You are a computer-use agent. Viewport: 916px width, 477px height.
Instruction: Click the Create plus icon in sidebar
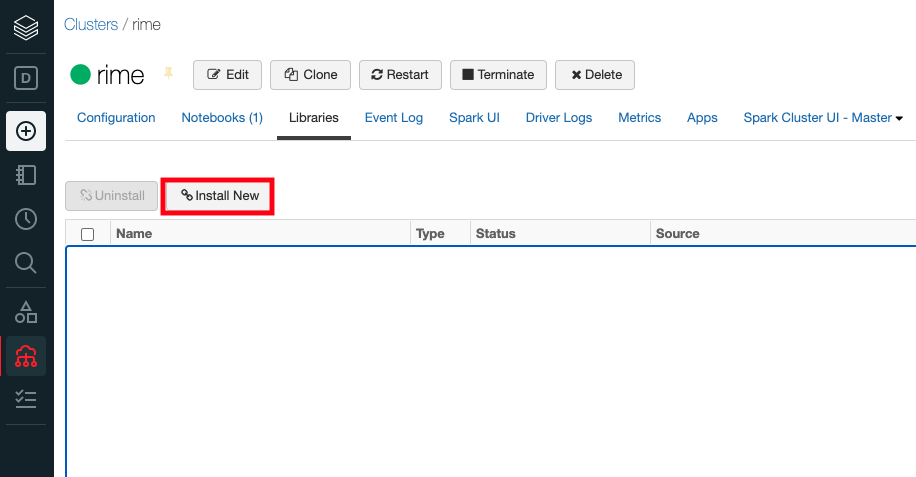[26, 131]
